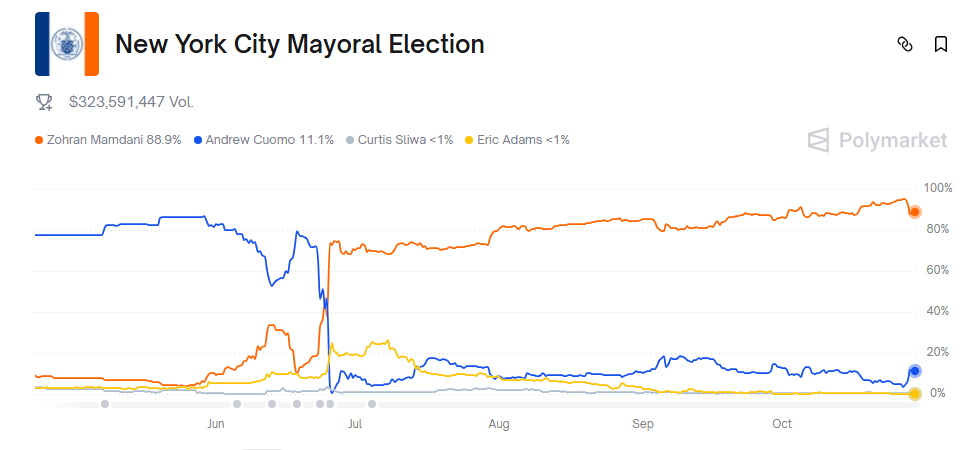Click the orange endpoint marker on Mamdani line
This screenshot has width=964, height=450.
pos(914,211)
